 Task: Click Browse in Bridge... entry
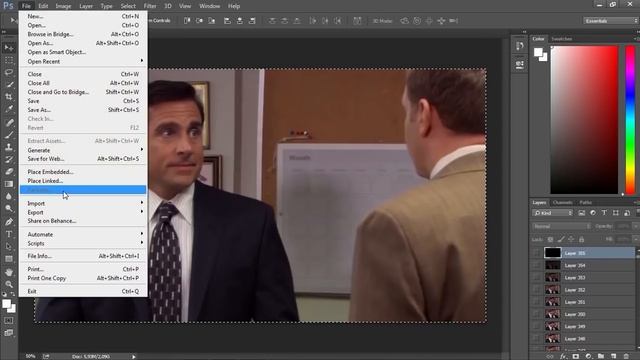click(x=83, y=34)
